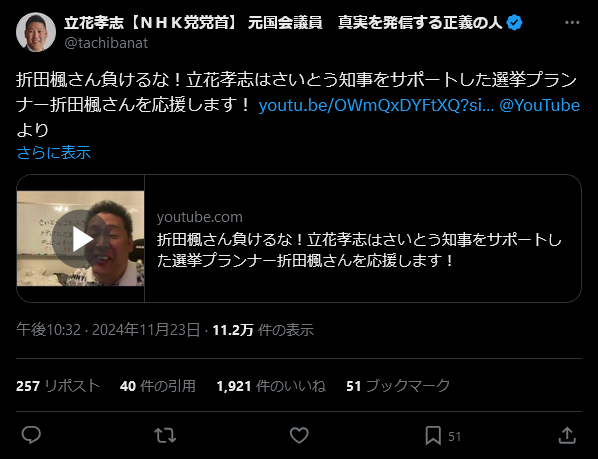Viewport: 598px width, 459px height.
Task: Open the @tachibanat handle
Action: tap(106, 43)
